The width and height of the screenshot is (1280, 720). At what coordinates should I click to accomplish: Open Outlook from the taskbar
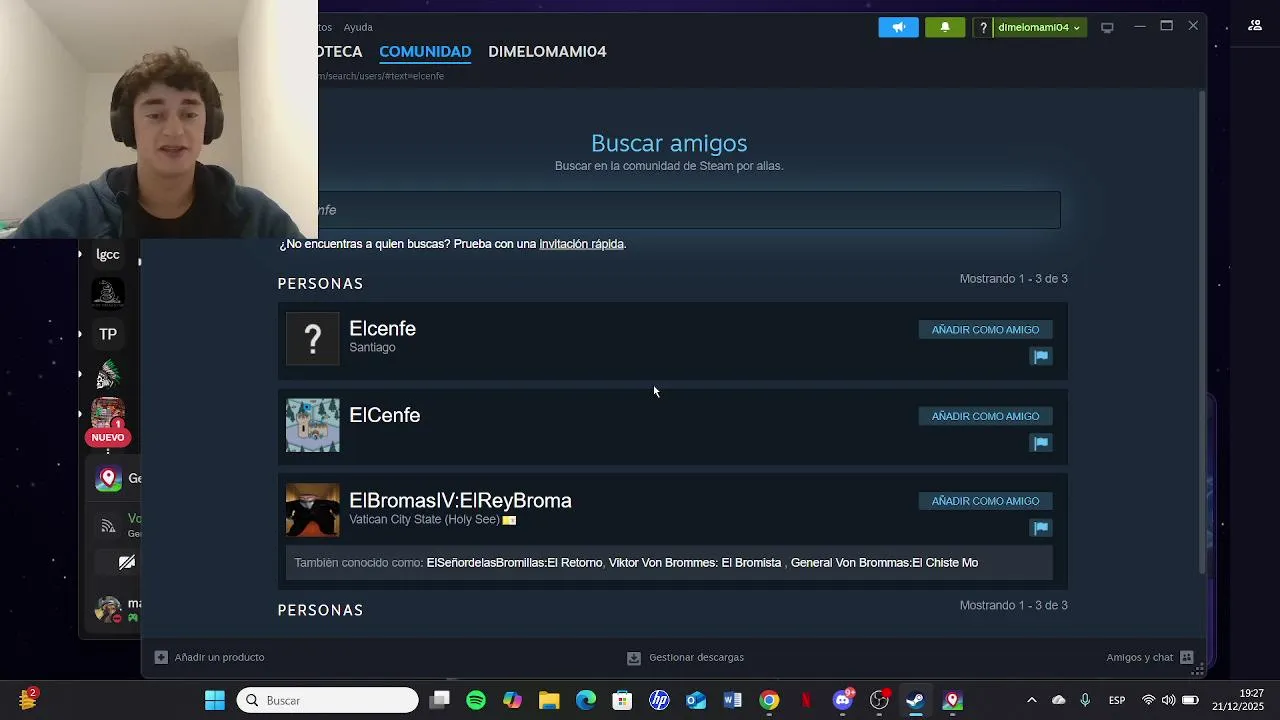[696, 700]
